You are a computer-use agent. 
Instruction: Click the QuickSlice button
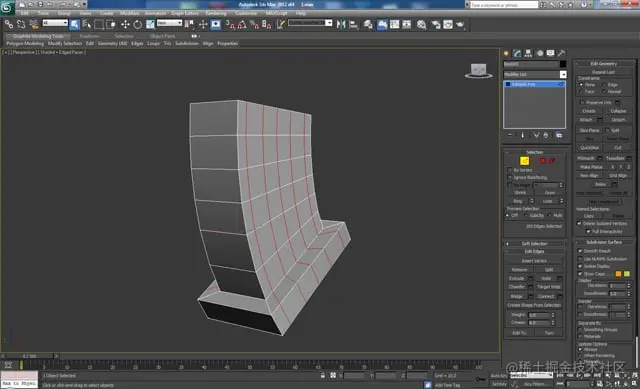coord(589,147)
